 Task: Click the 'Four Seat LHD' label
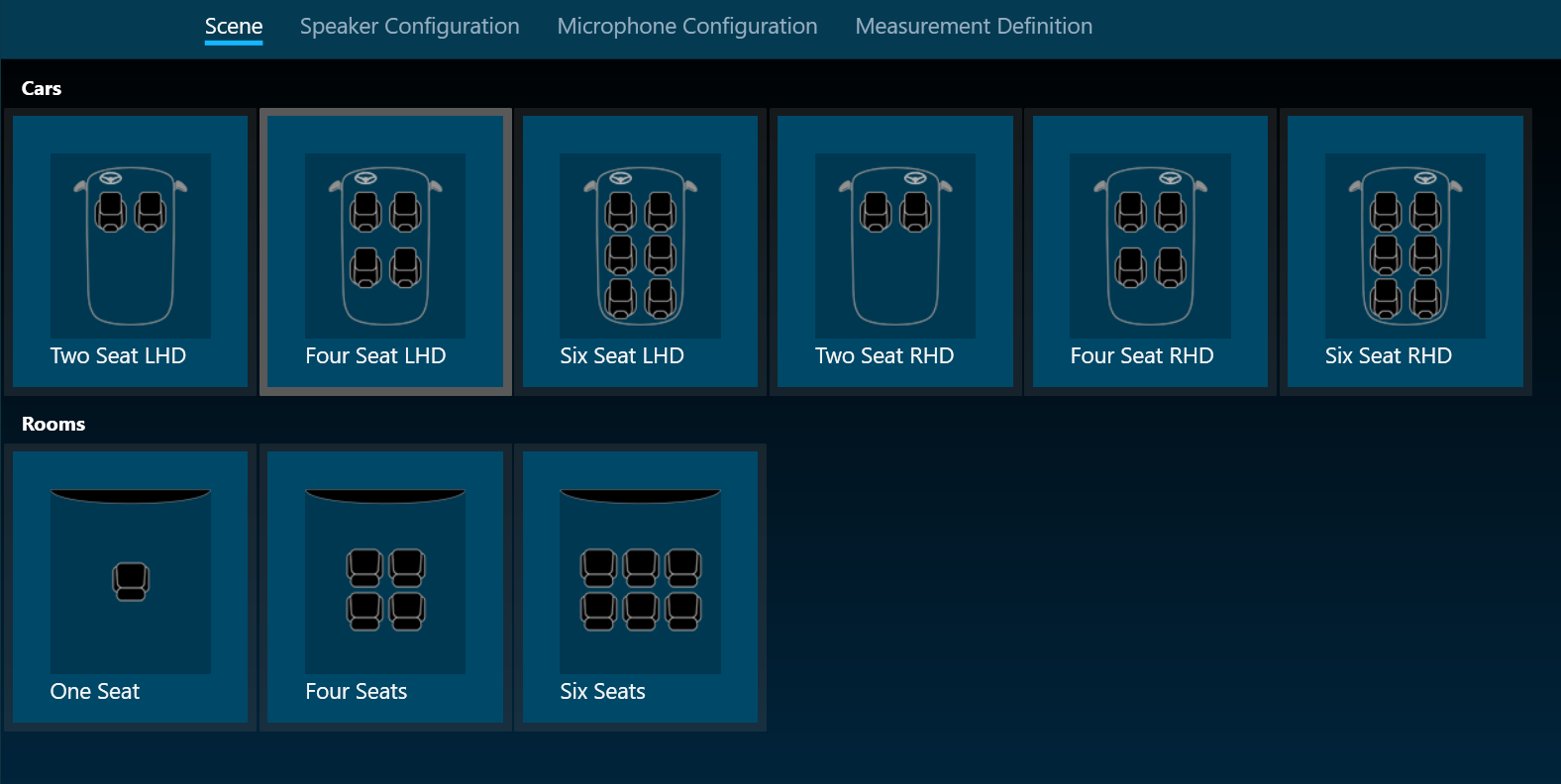pos(375,356)
